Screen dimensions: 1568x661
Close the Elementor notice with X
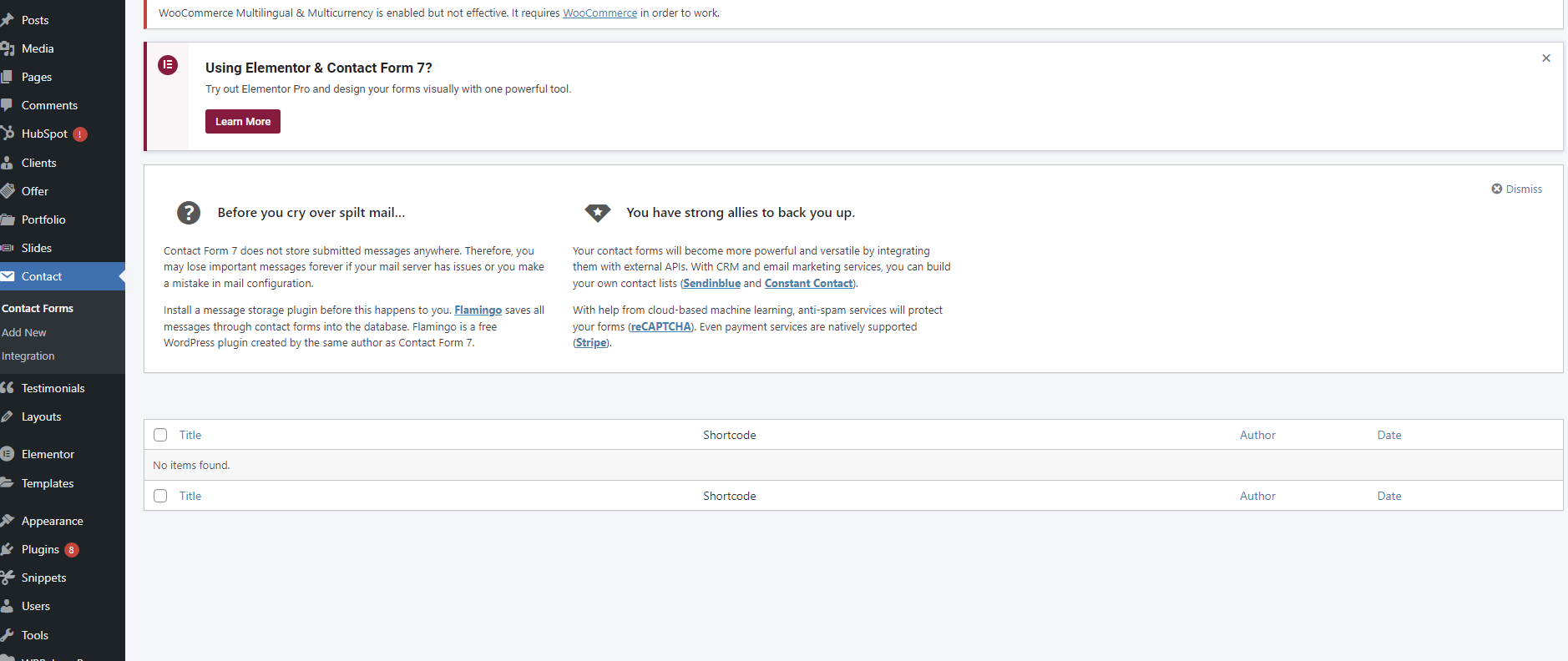[1546, 58]
